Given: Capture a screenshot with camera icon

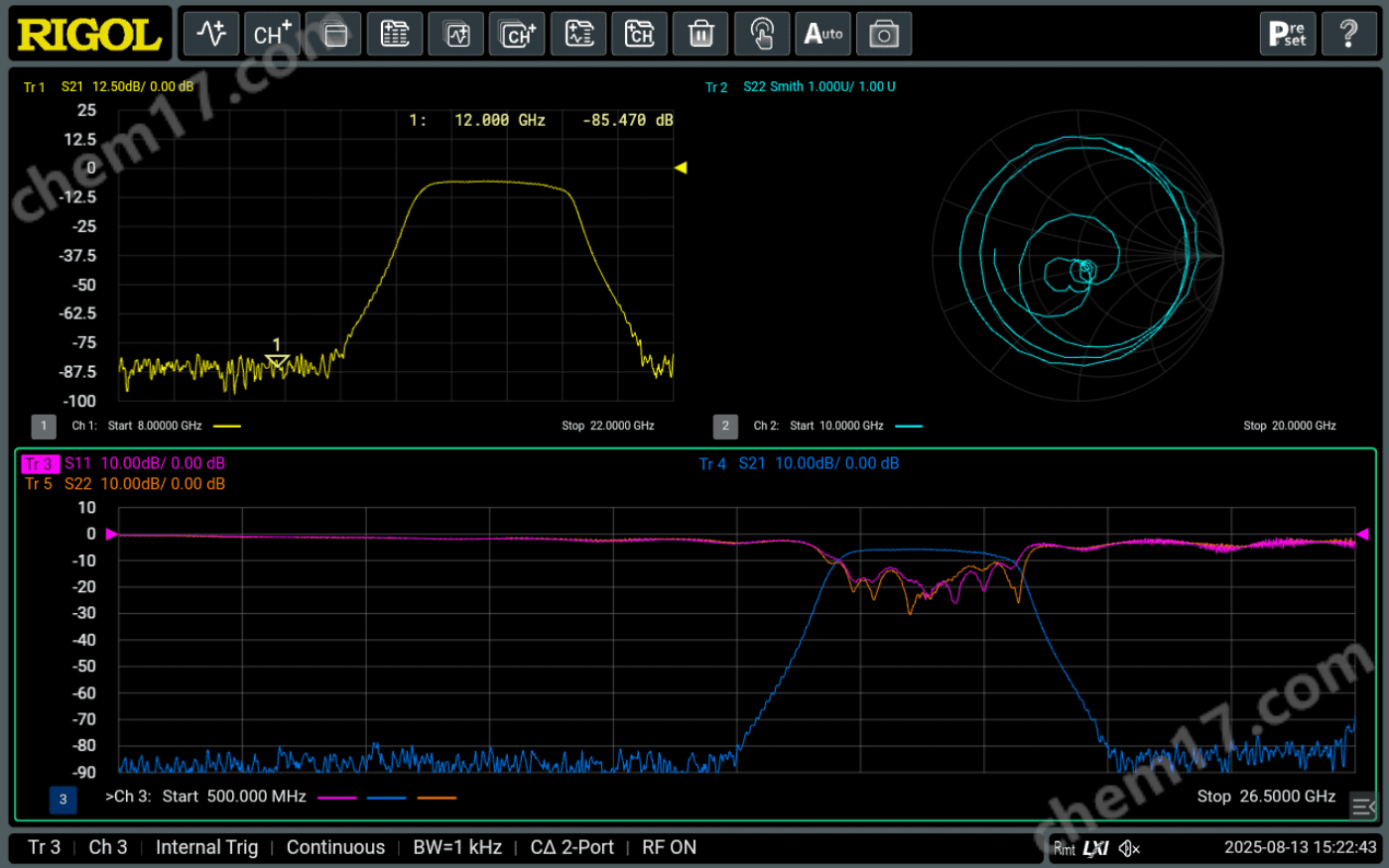Looking at the screenshot, I should coord(883,34).
